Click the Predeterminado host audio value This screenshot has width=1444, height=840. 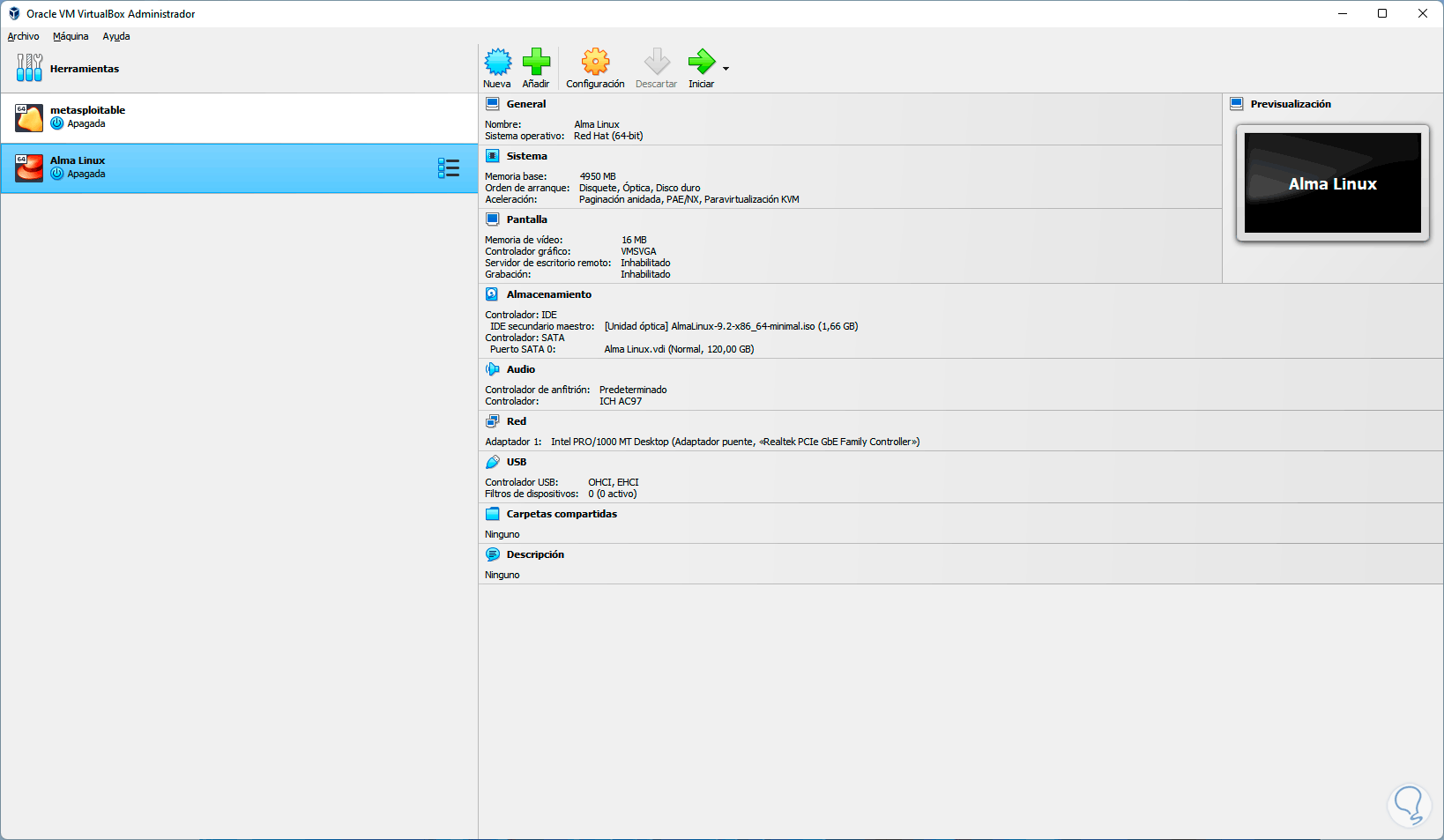(633, 390)
